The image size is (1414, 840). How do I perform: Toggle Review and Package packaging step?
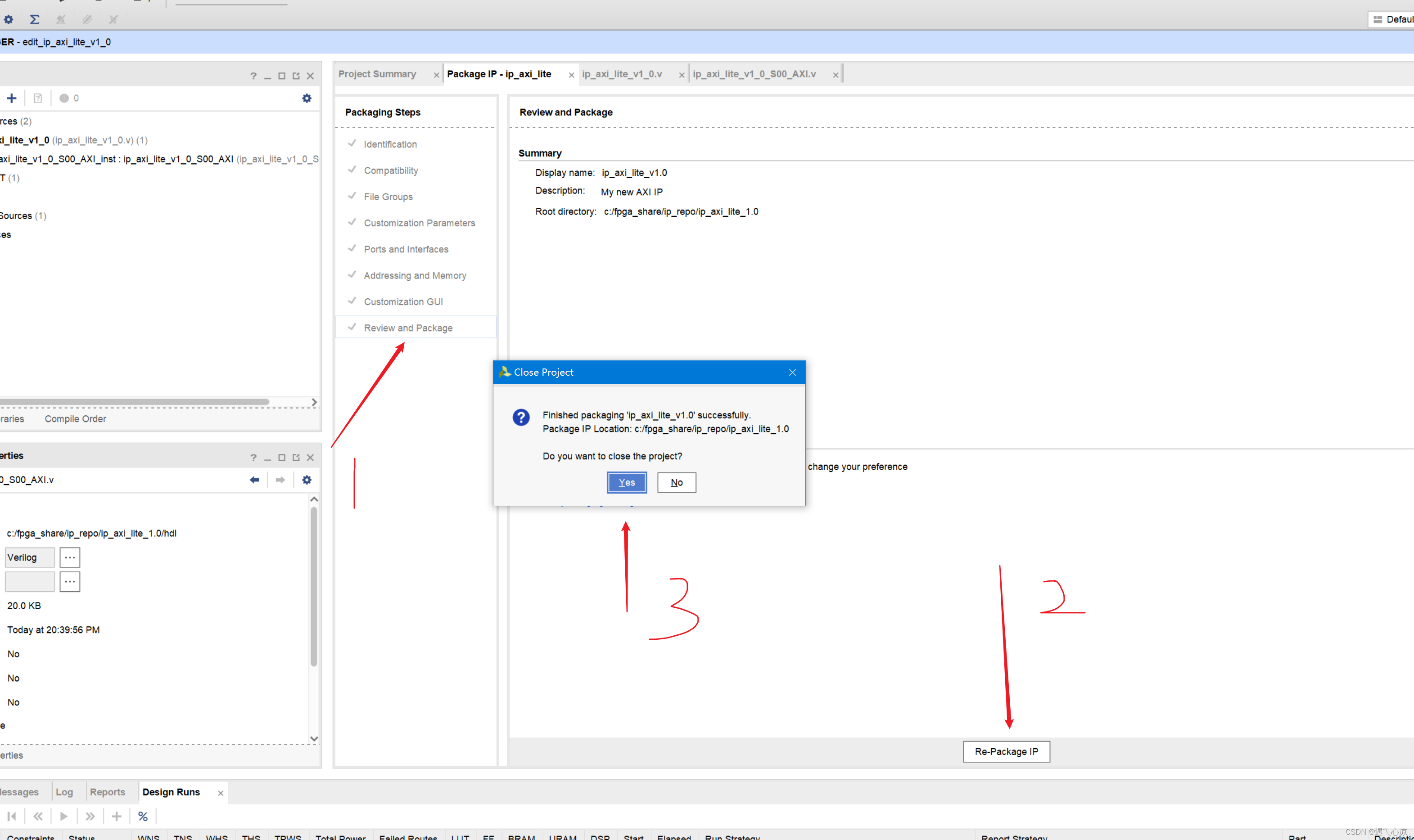click(x=408, y=327)
